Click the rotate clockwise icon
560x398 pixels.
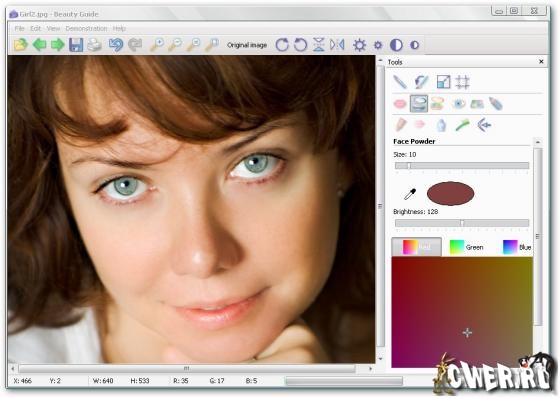tap(282, 45)
